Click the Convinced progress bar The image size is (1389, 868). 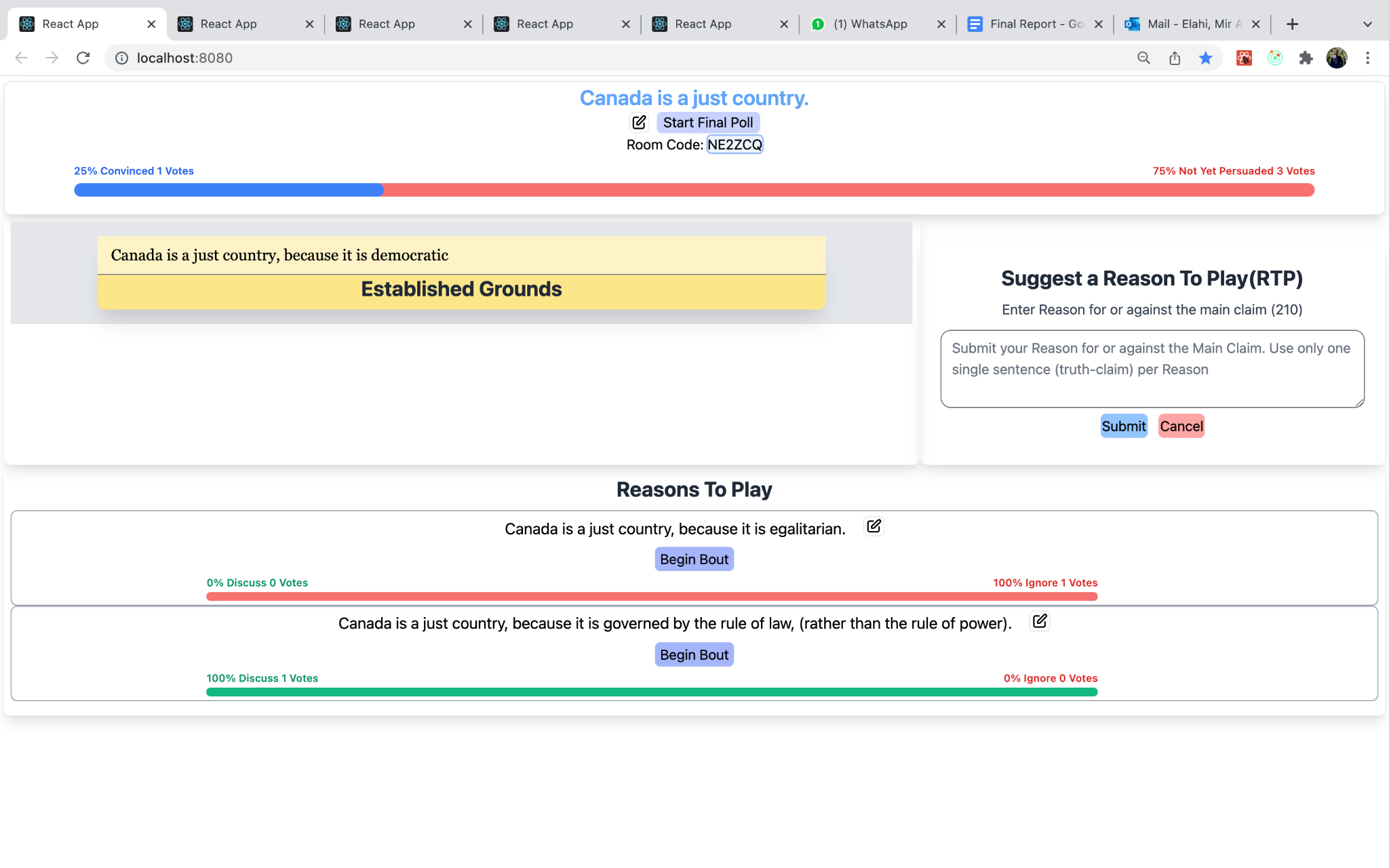[x=228, y=190]
